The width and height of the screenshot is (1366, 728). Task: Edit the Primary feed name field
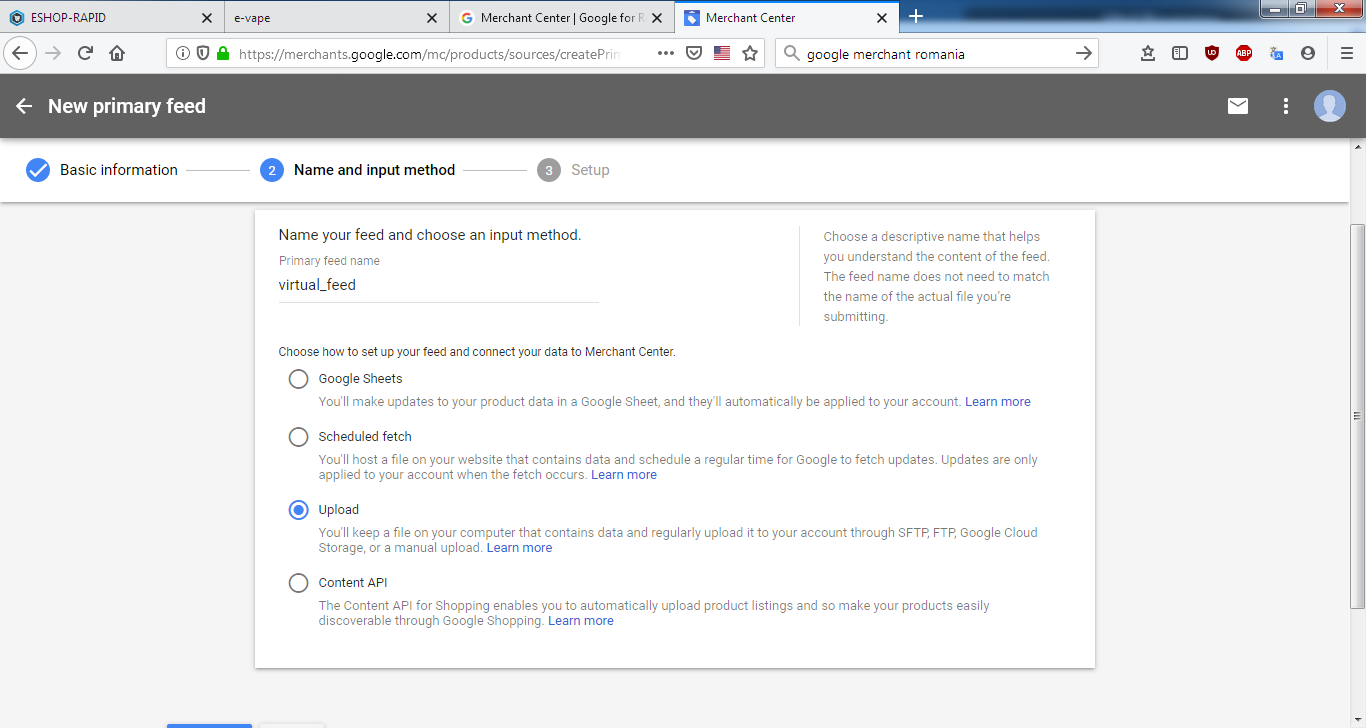click(439, 285)
